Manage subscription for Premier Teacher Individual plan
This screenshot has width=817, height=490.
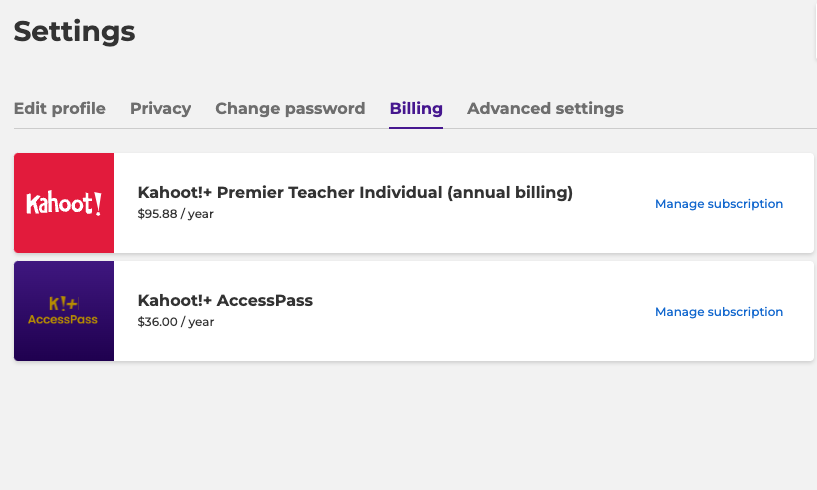(x=718, y=204)
